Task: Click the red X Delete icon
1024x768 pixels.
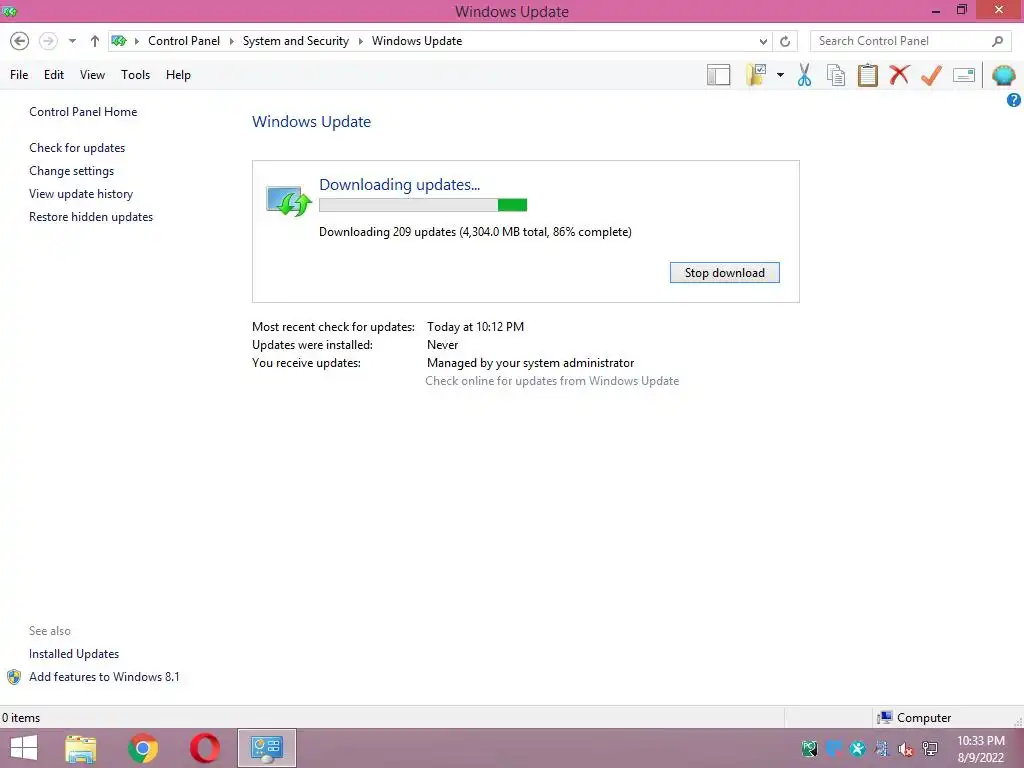Action: coord(899,74)
